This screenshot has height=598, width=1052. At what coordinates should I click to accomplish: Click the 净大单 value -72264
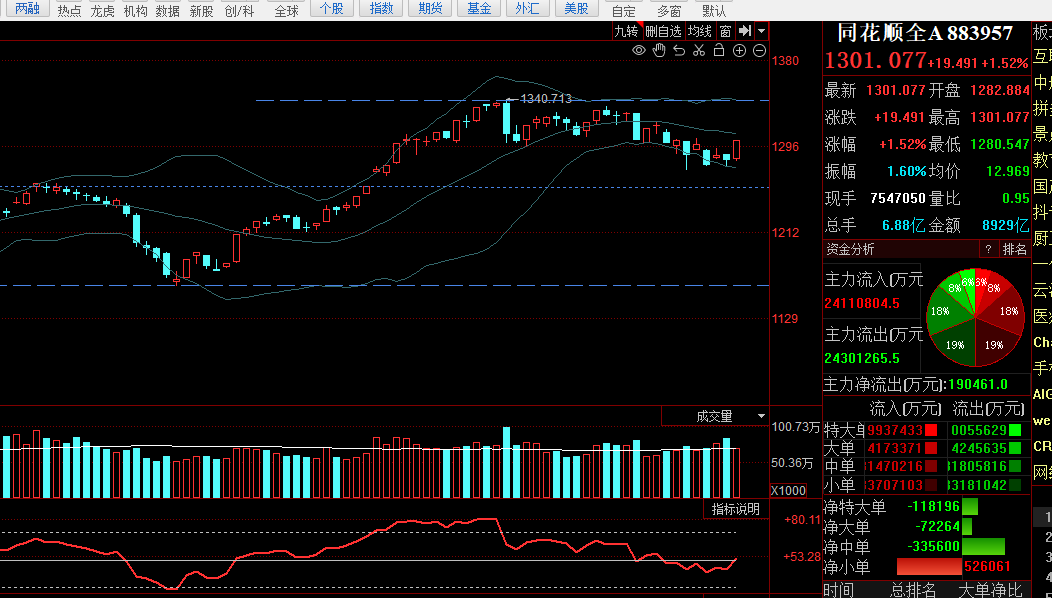pyautogui.click(x=938, y=527)
